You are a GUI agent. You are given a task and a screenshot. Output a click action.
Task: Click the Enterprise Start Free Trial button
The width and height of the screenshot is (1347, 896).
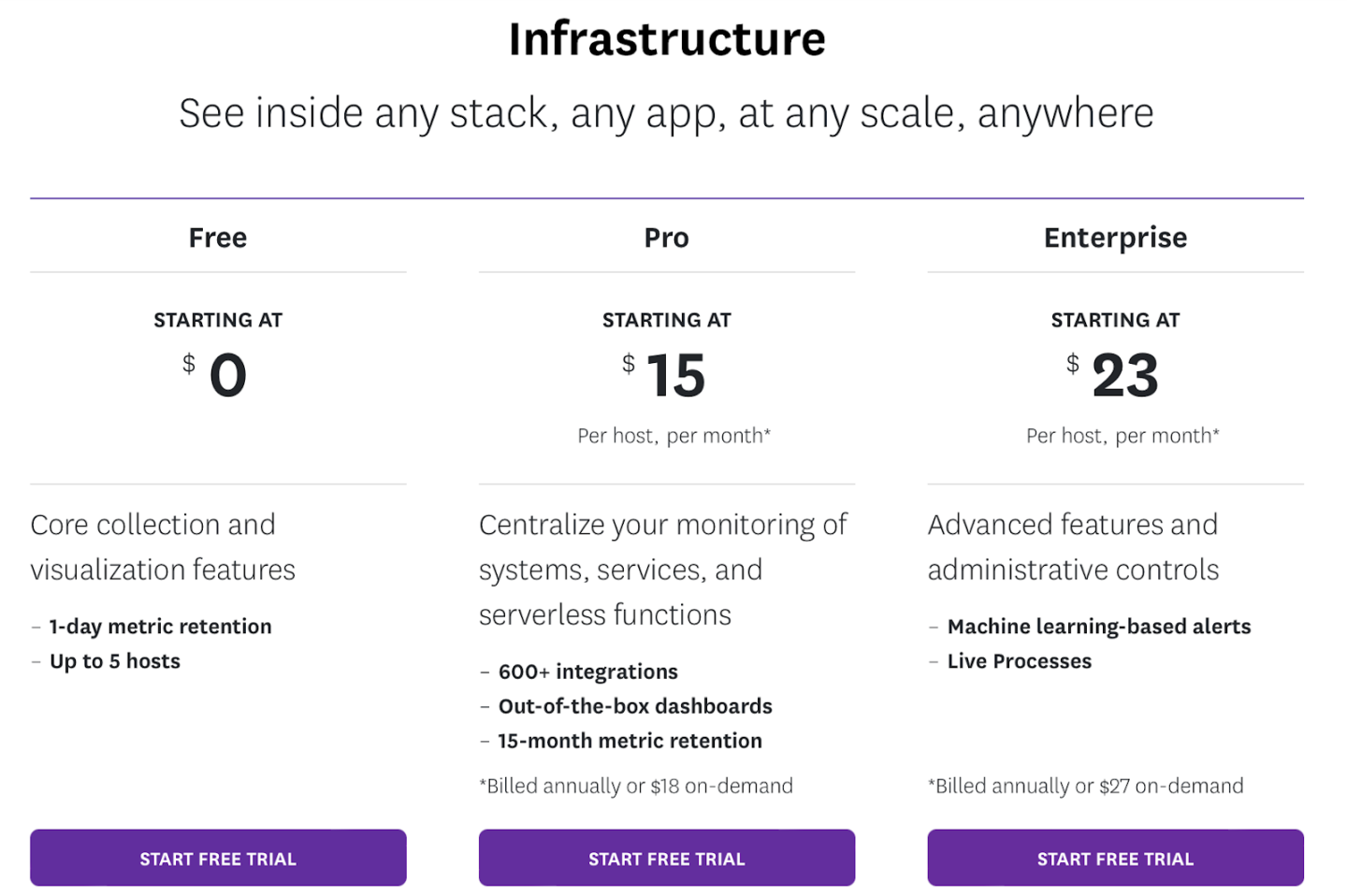[x=1115, y=858]
